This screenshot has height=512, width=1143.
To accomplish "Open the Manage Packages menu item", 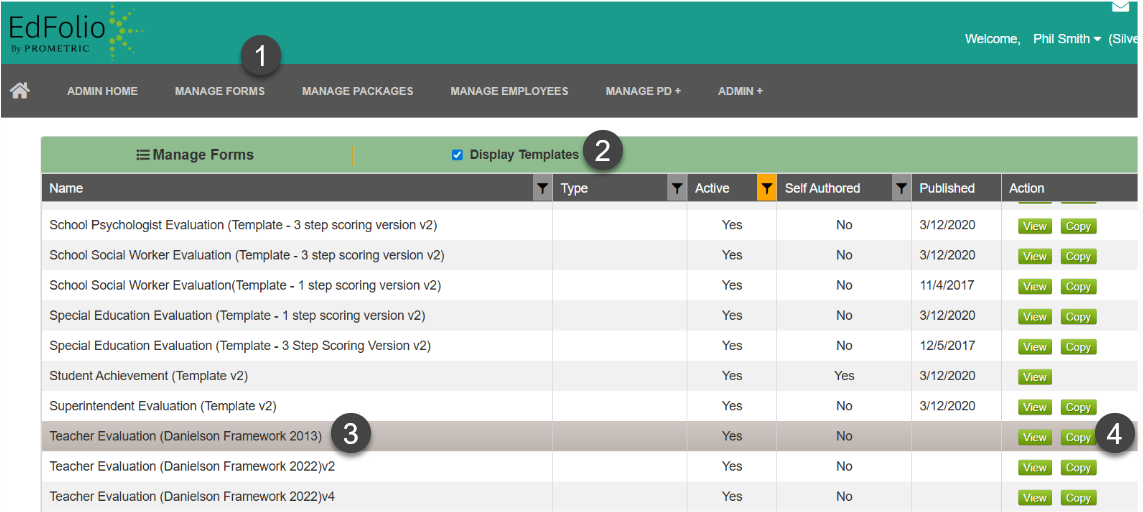I will click(357, 91).
